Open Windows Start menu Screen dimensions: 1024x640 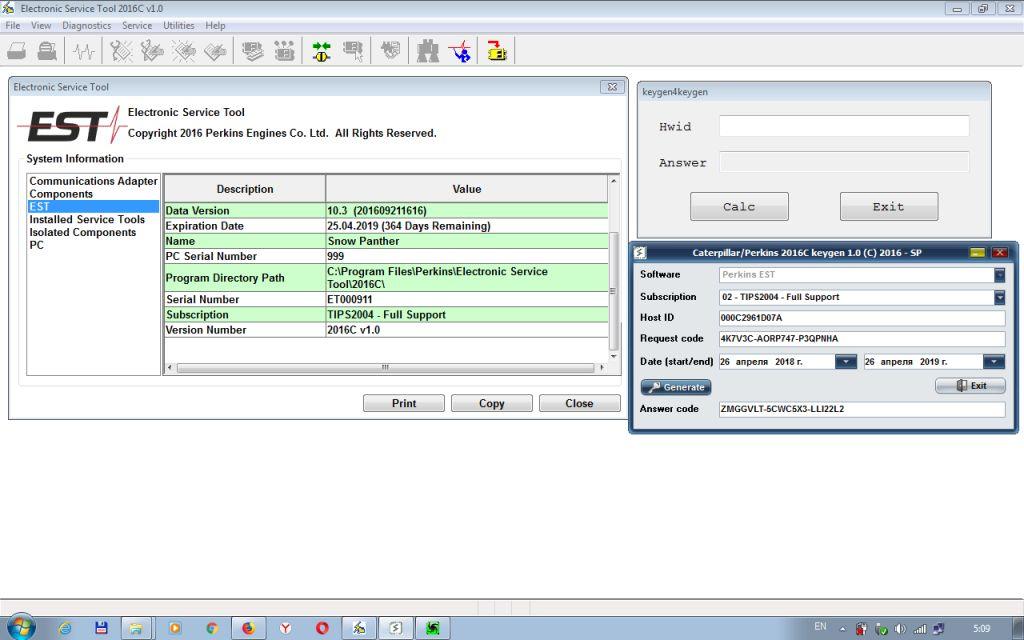20,628
